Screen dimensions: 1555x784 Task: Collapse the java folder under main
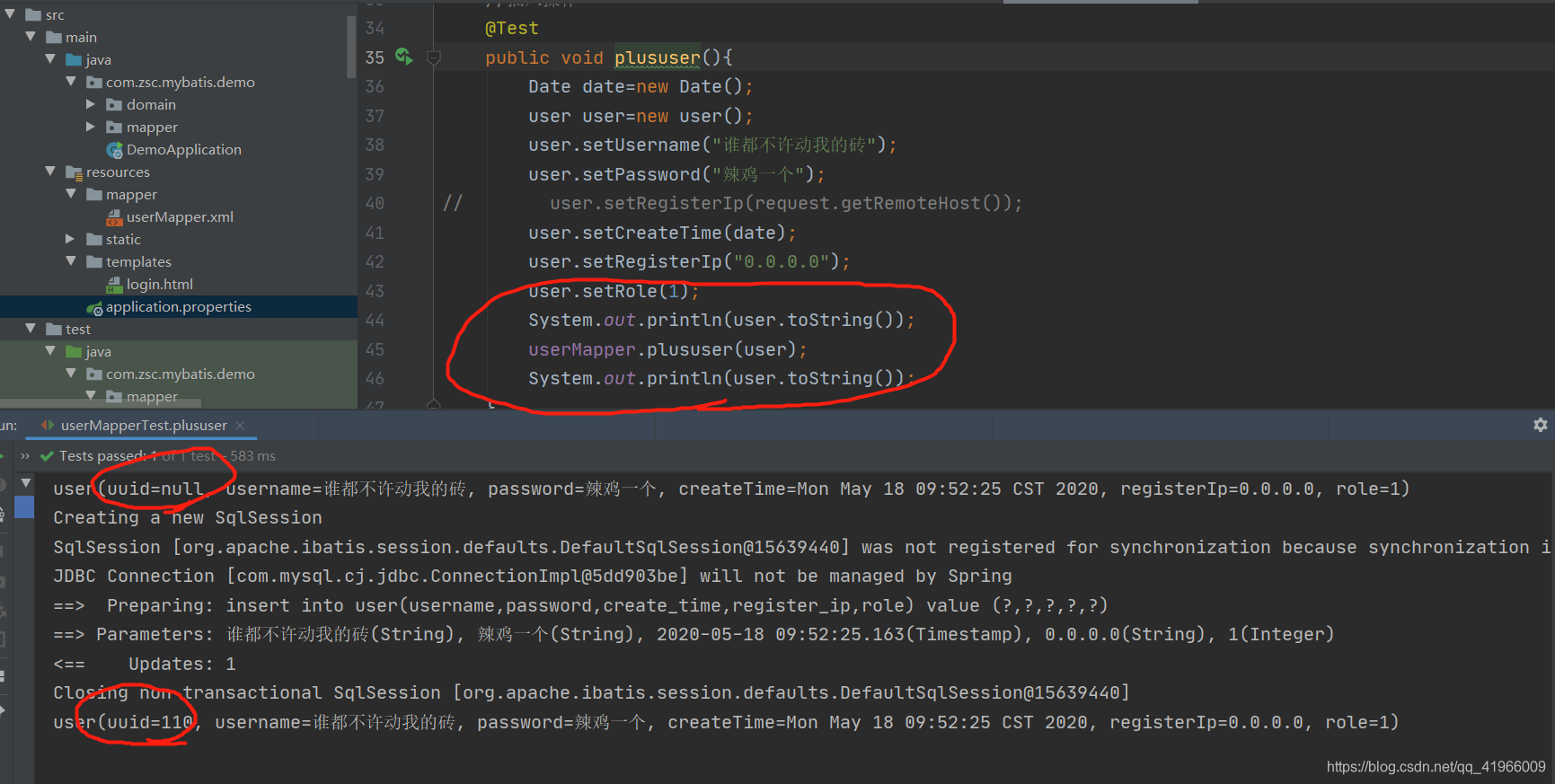click(x=50, y=59)
